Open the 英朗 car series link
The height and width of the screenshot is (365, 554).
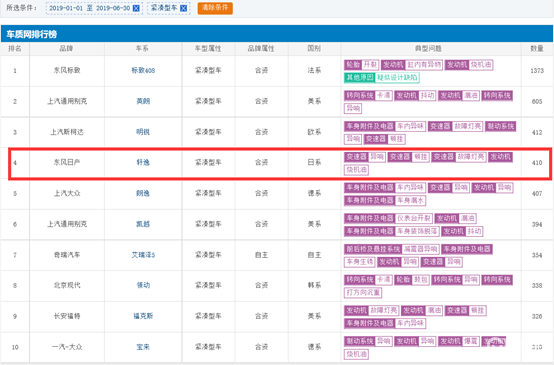[143, 101]
